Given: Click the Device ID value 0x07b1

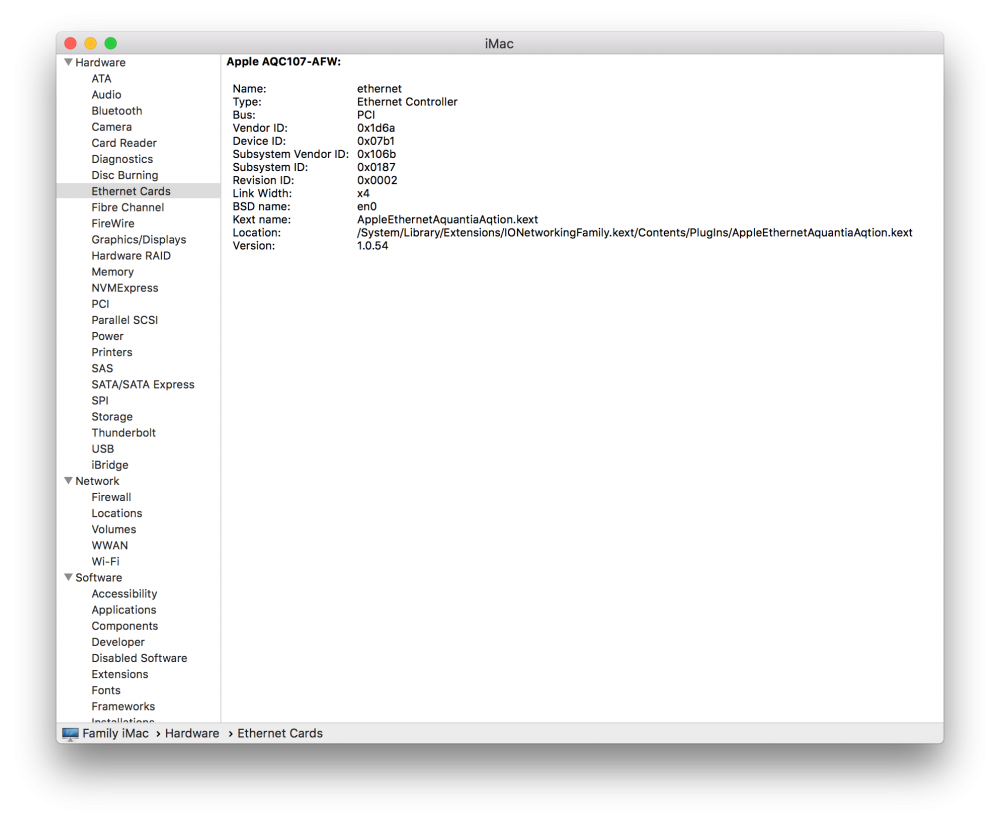Looking at the screenshot, I should (x=376, y=141).
